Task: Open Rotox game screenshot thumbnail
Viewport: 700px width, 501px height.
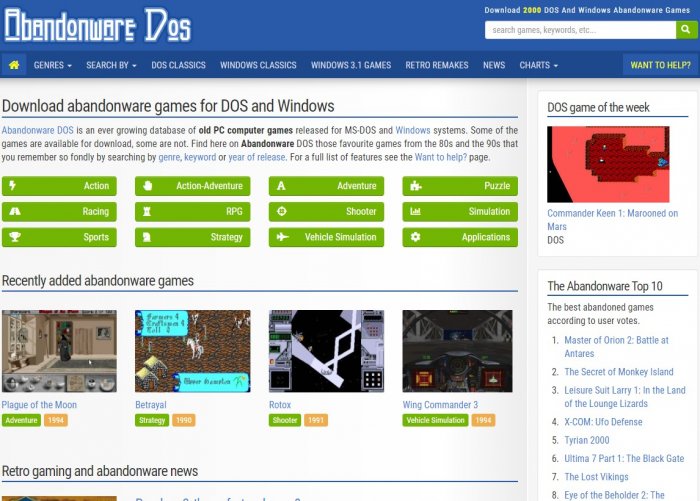Action: (326, 351)
